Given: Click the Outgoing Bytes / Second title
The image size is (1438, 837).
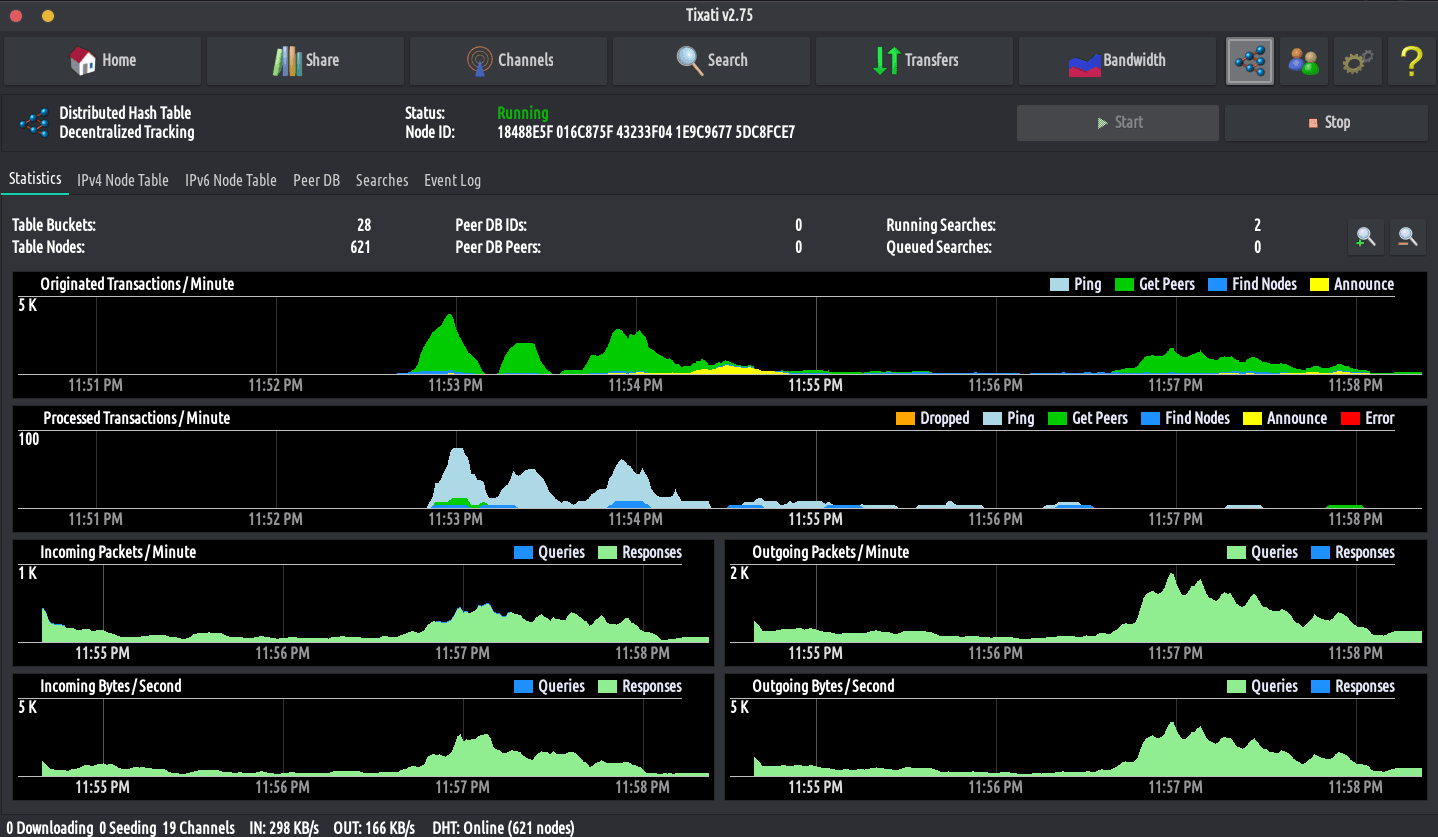Looking at the screenshot, I should tap(823, 686).
